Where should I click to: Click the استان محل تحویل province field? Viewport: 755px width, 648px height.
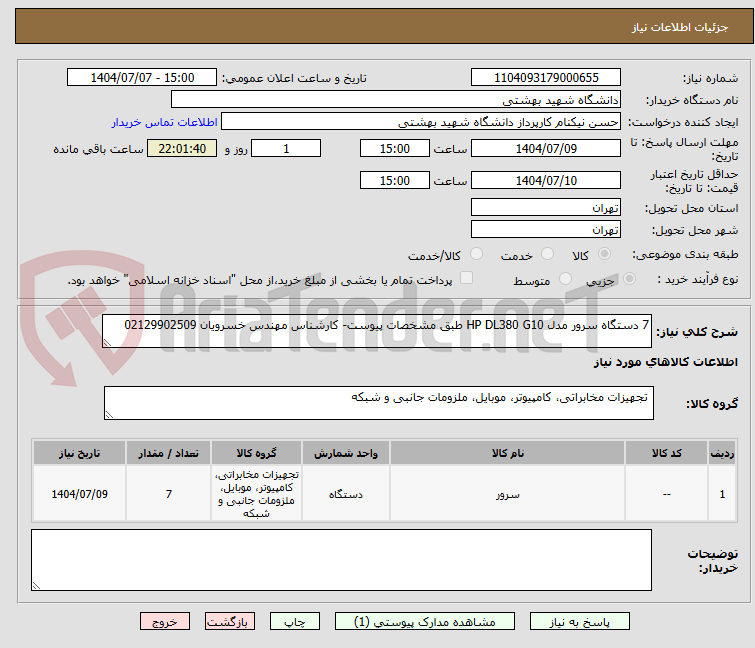[545, 208]
